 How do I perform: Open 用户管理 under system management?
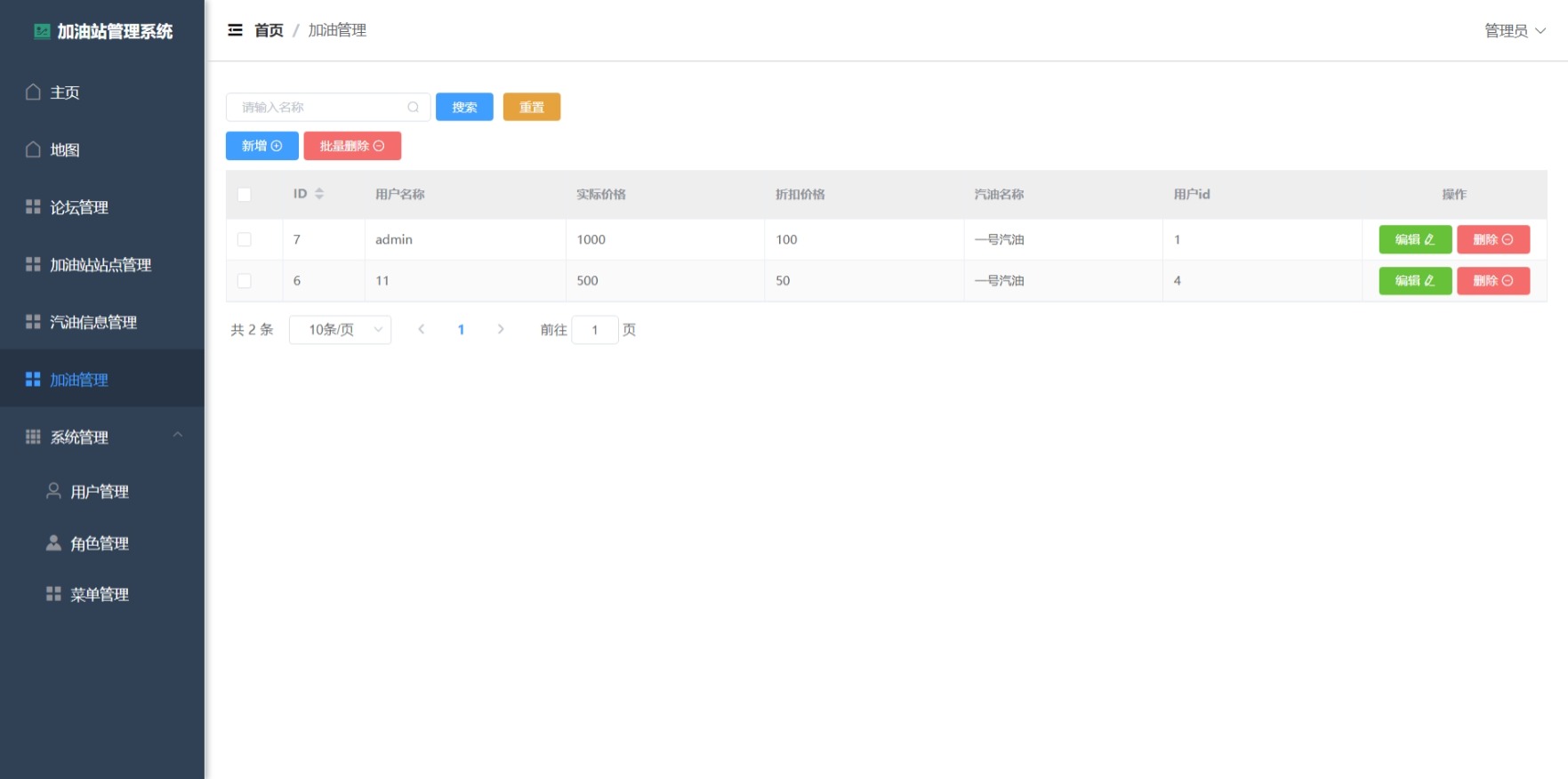(x=102, y=491)
